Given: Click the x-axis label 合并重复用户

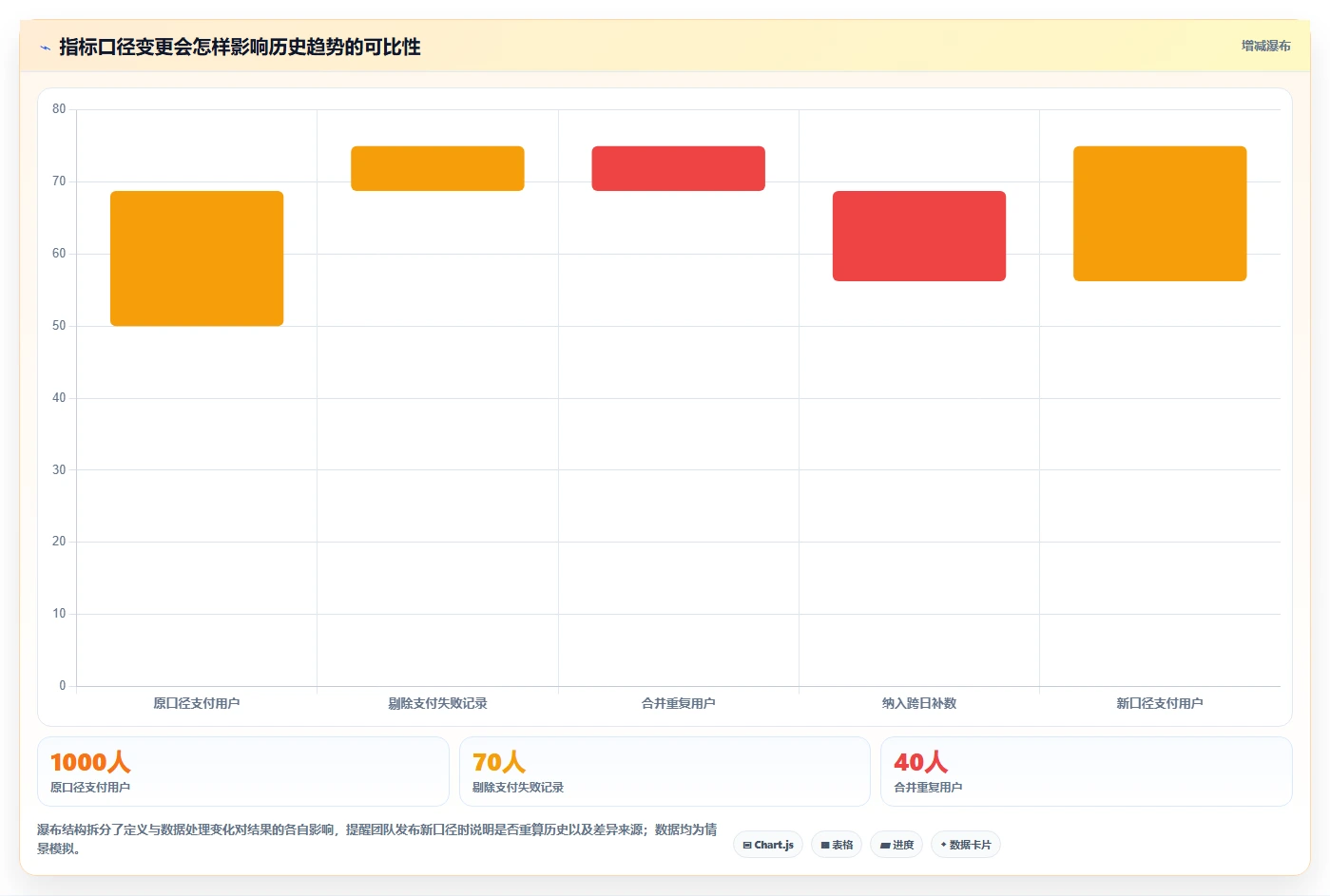Looking at the screenshot, I should click(x=678, y=703).
